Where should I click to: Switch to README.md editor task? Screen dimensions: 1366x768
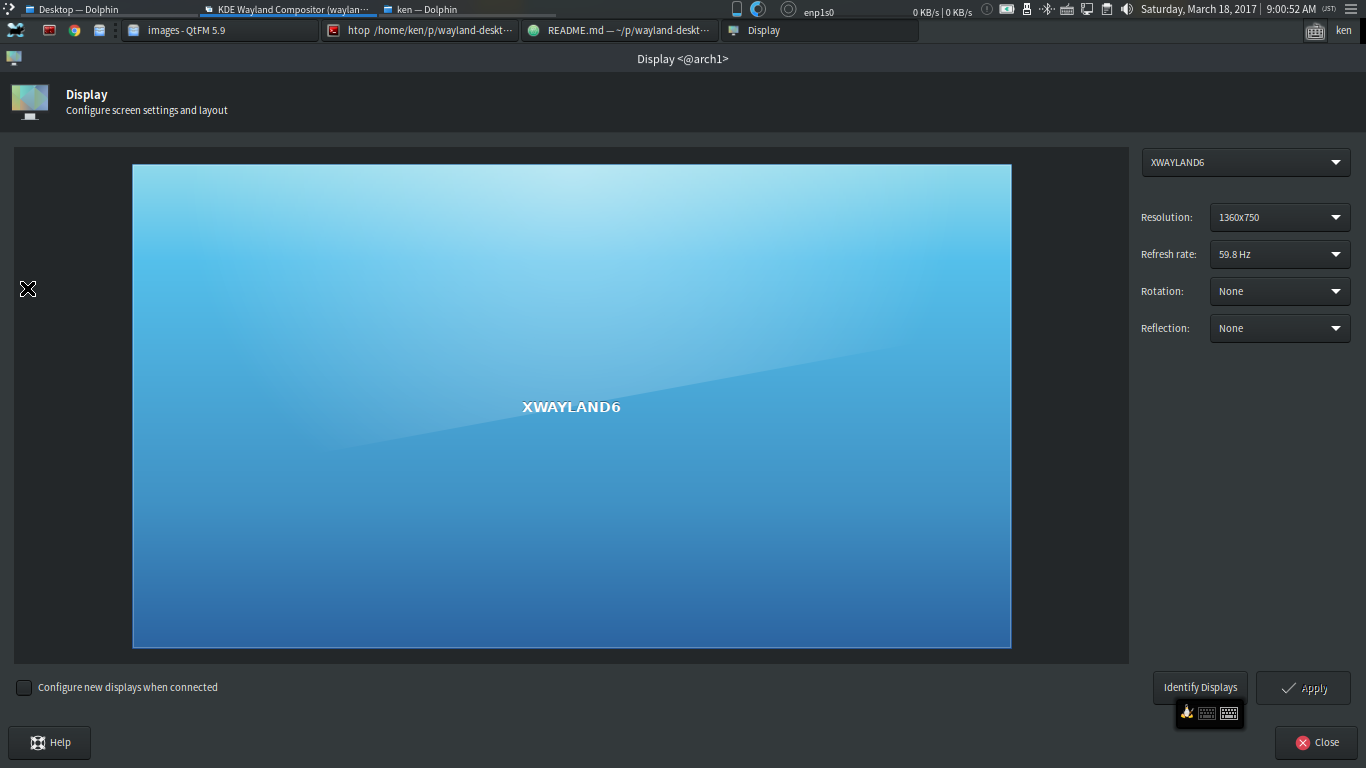620,31
